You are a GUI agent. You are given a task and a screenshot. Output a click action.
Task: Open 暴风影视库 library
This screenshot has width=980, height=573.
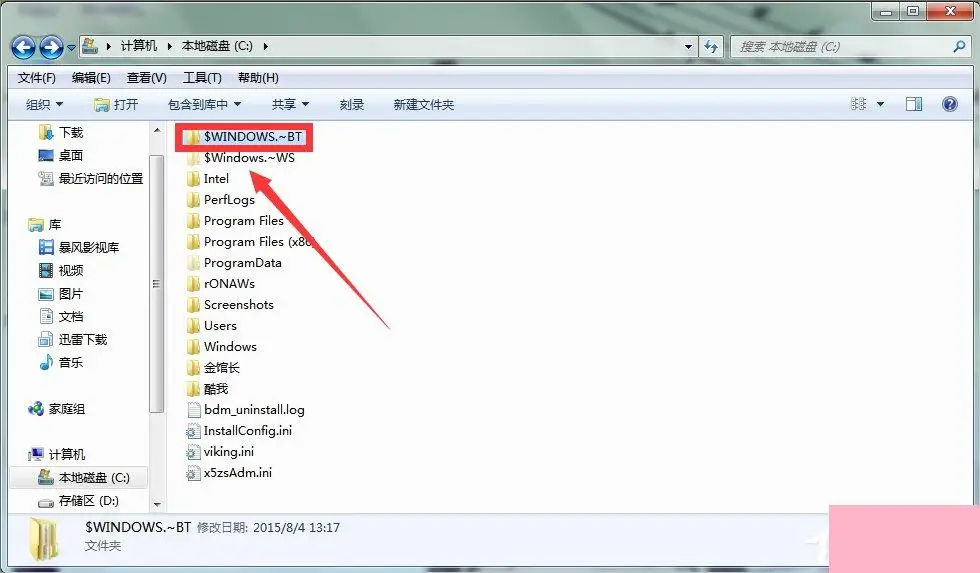[x=79, y=247]
